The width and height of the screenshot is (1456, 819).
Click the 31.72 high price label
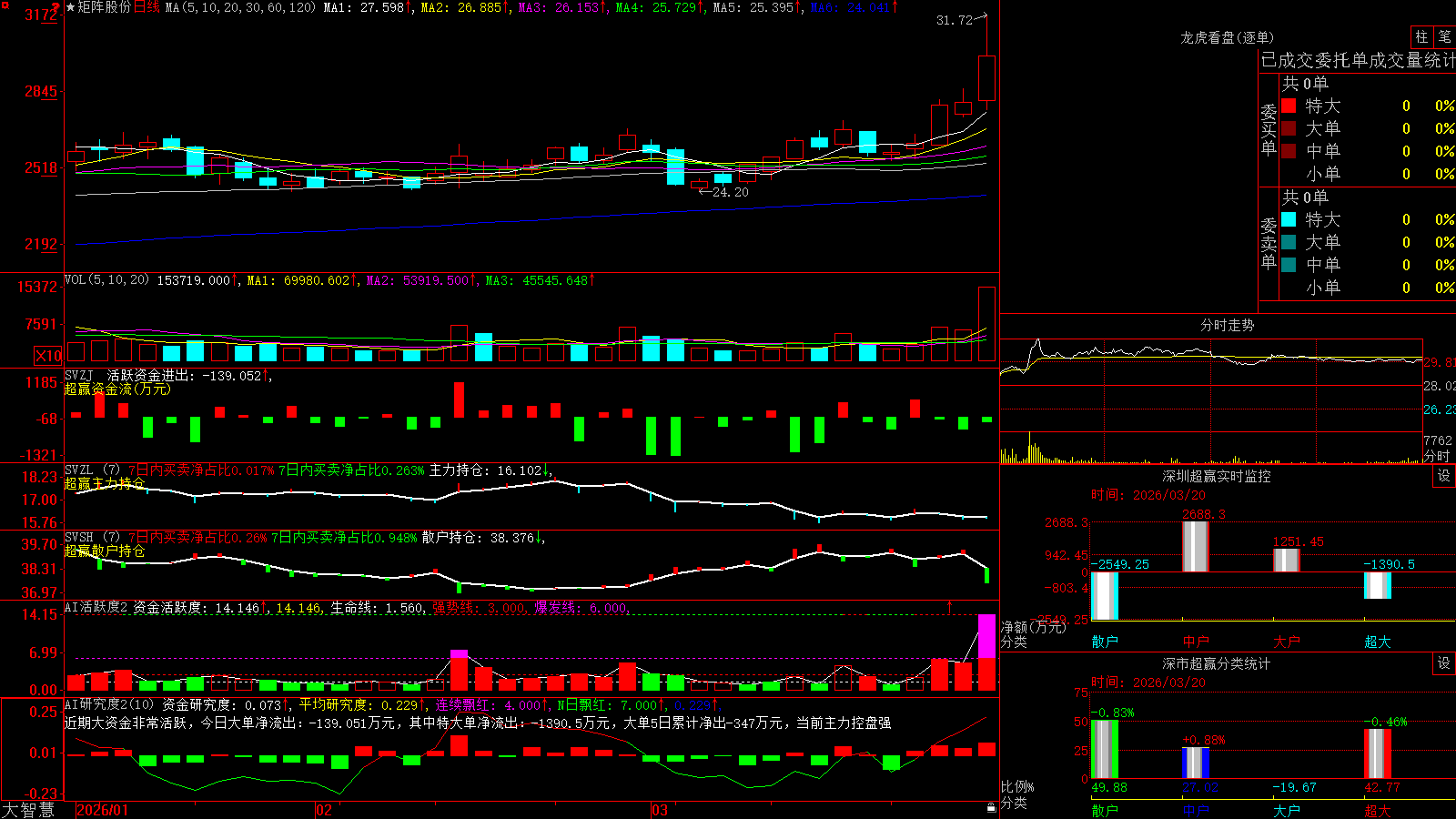pyautogui.click(x=954, y=20)
